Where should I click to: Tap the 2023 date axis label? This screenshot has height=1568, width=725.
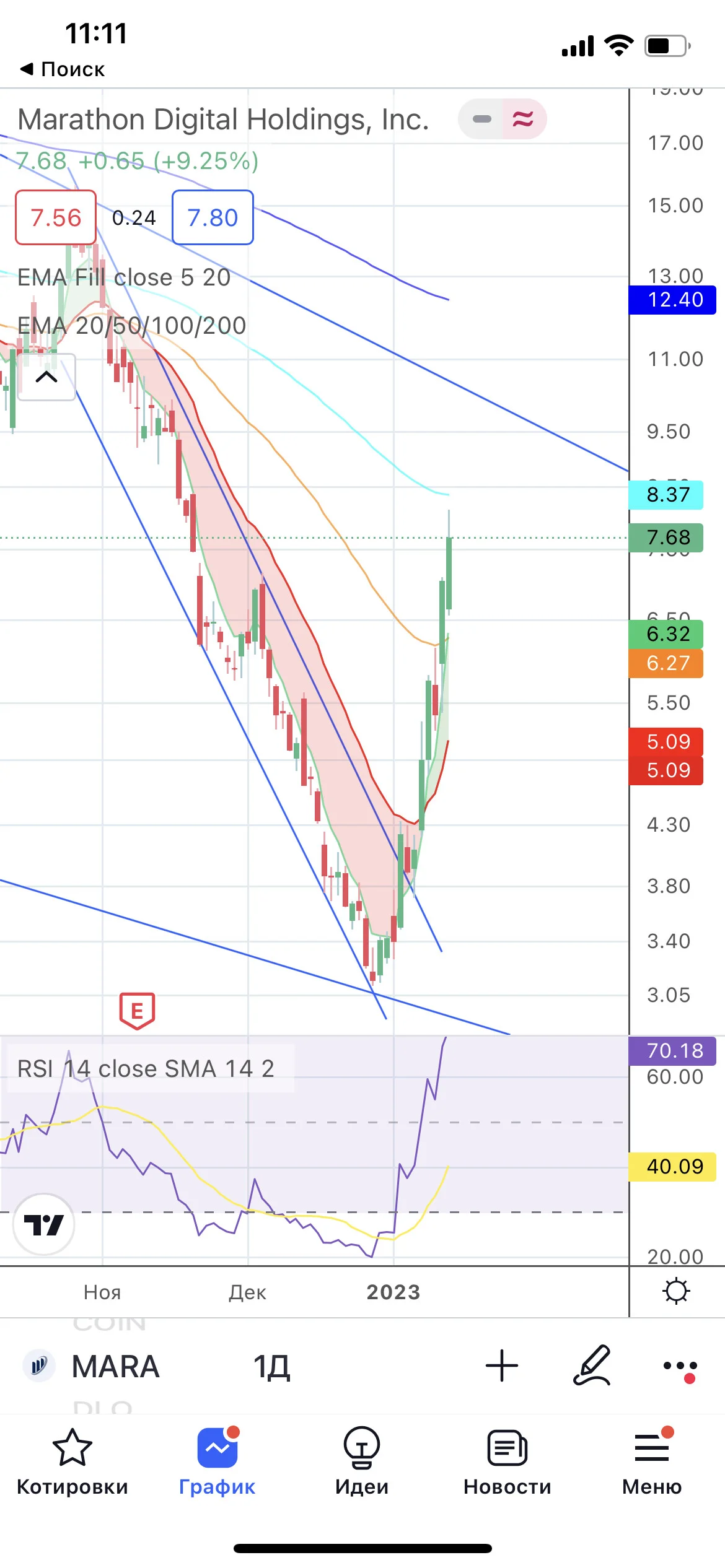[393, 1292]
